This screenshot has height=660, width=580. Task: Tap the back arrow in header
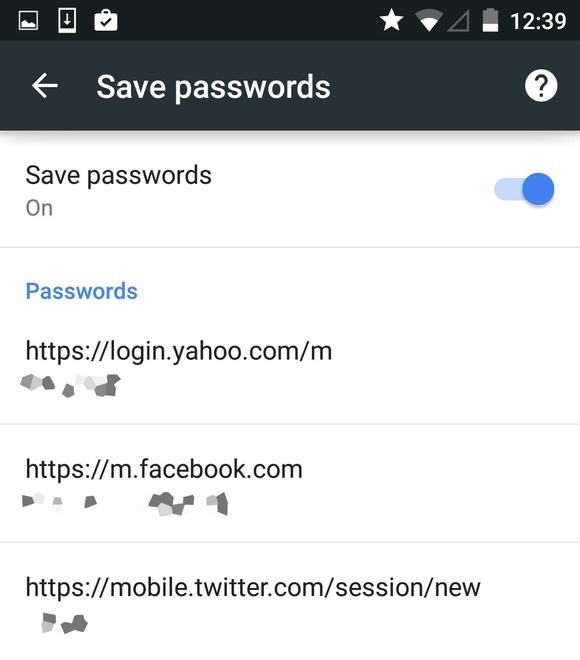45,86
